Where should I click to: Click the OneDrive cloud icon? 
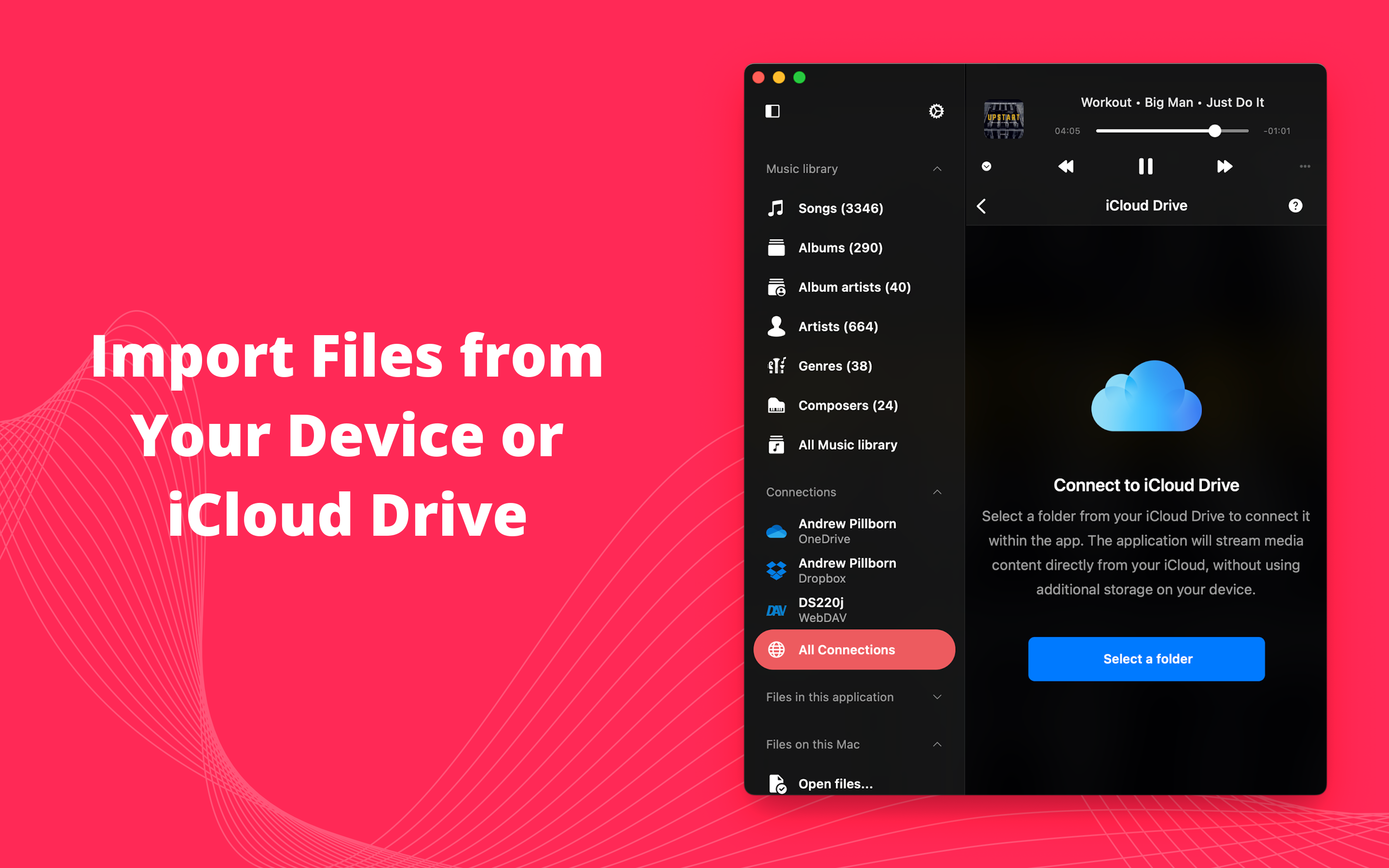click(x=776, y=531)
